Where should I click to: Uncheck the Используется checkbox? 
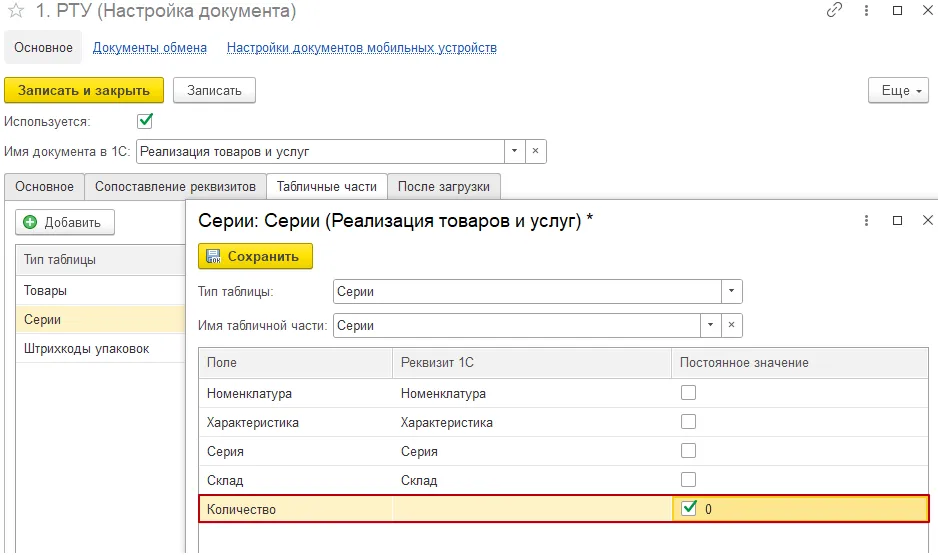click(x=145, y=121)
